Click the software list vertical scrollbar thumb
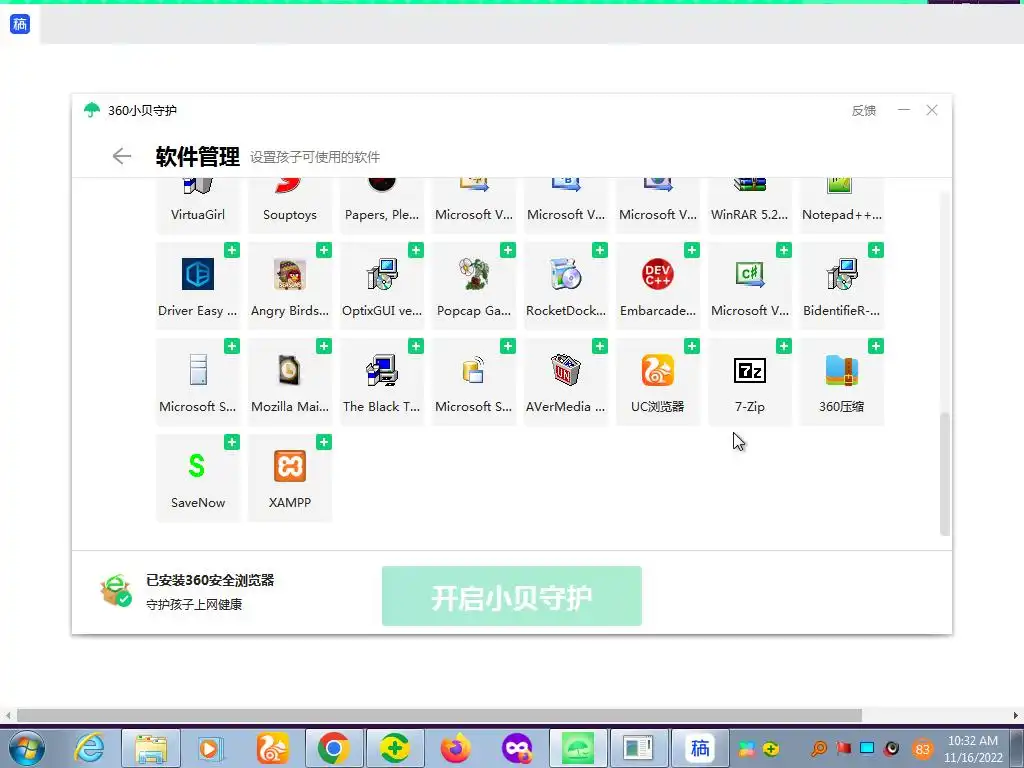The height and width of the screenshot is (768, 1024). [944, 474]
